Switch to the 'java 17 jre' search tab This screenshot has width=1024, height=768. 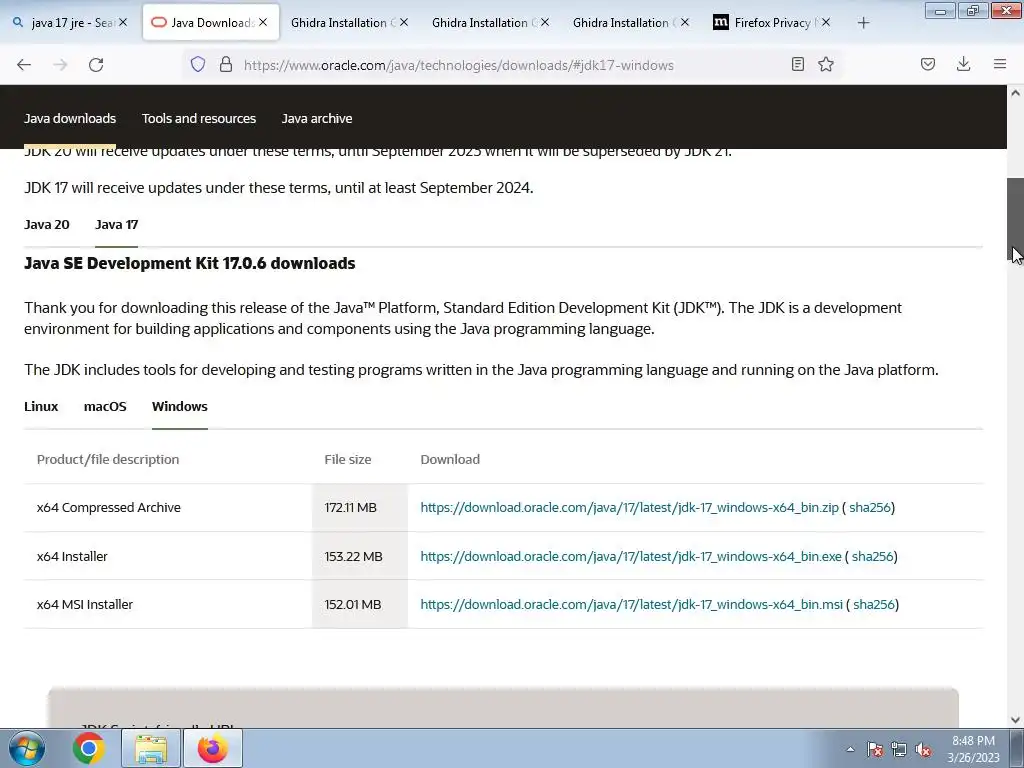point(69,22)
